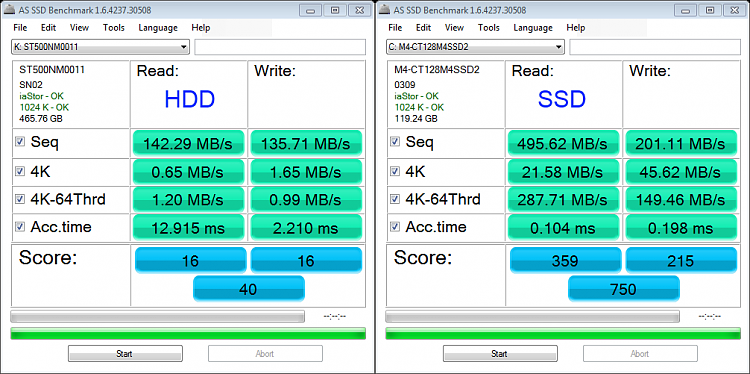Click Start button in HDD window
The image size is (750, 374).
click(125, 353)
